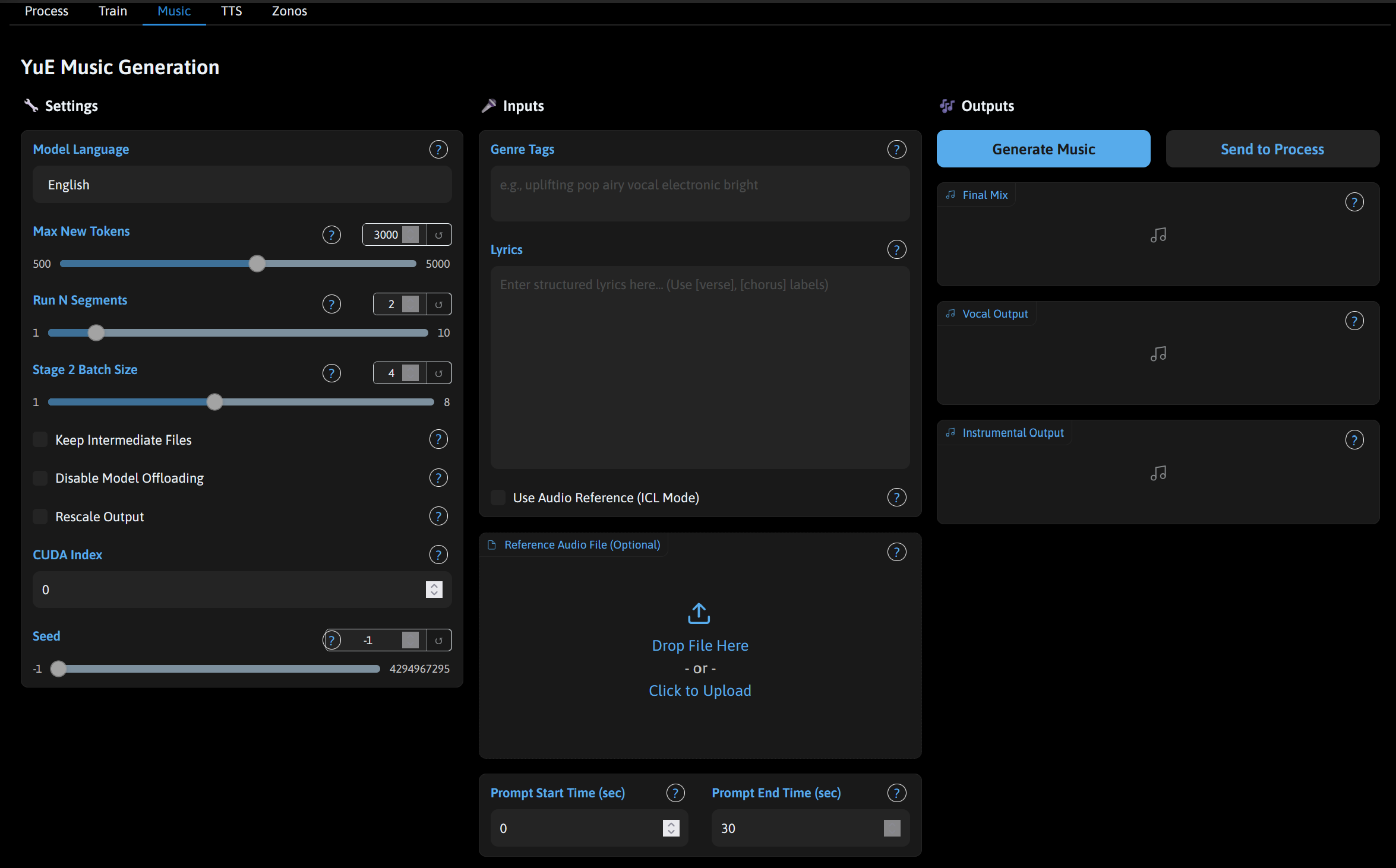Increase Prompt Start Time using the stepper
Viewport: 1396px width, 868px height.
[670, 824]
